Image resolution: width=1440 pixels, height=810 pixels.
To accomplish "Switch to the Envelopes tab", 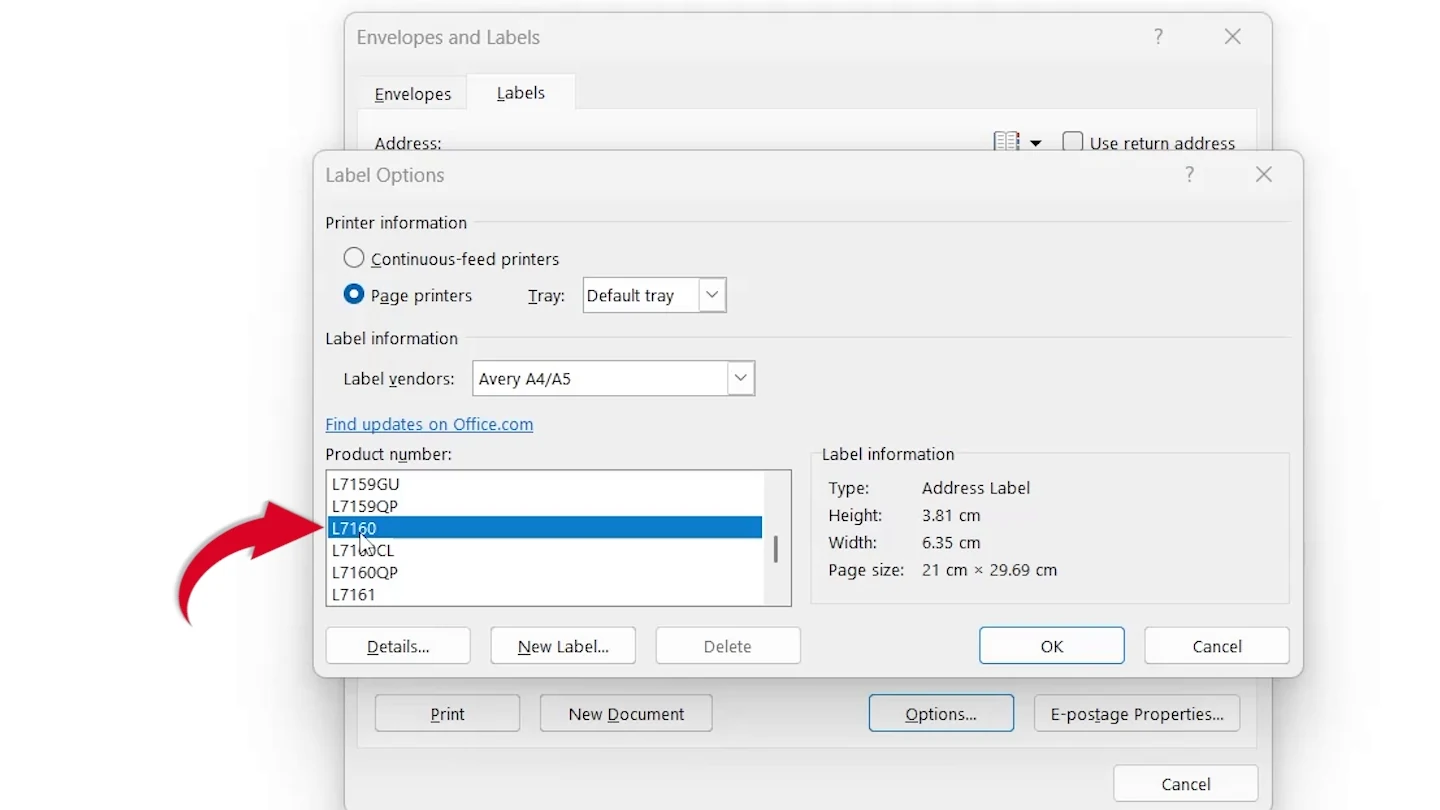I will [x=413, y=94].
